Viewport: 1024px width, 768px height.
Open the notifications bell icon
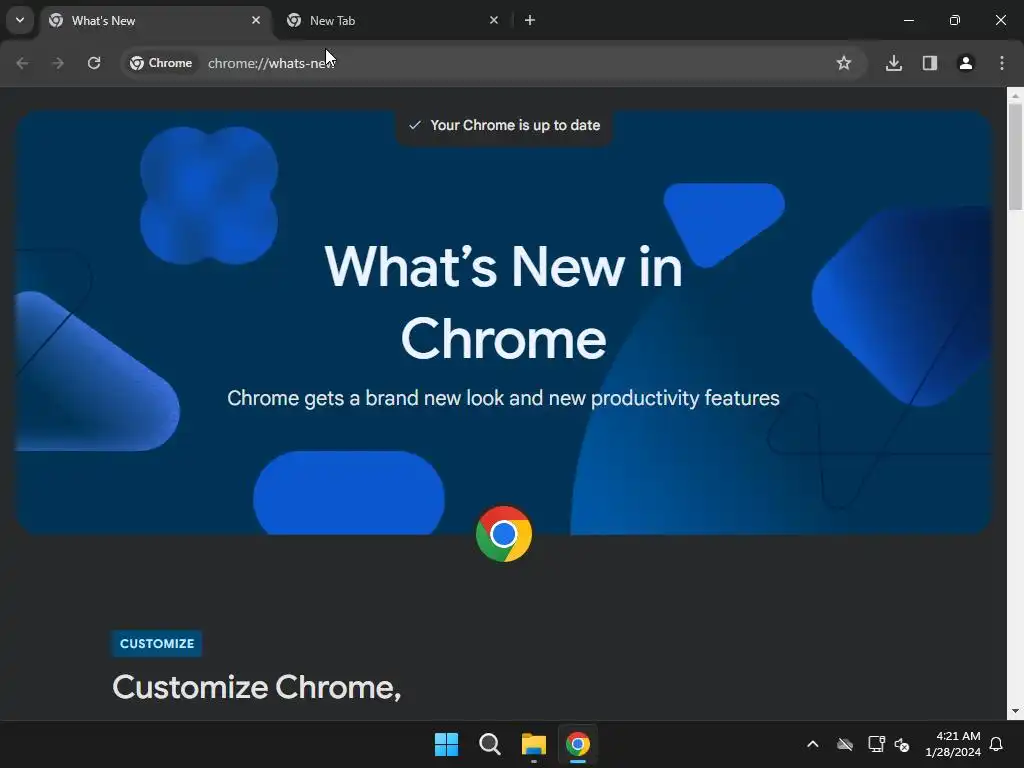click(x=997, y=744)
